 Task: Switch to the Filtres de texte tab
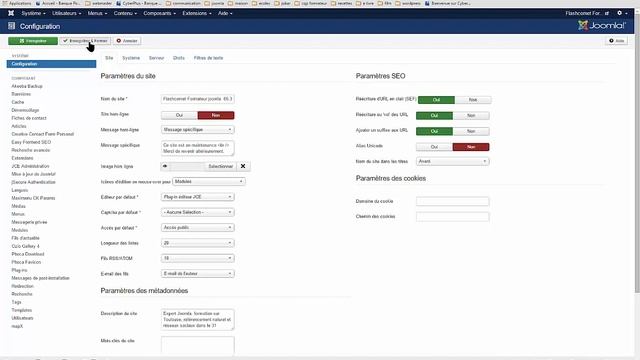click(x=208, y=58)
